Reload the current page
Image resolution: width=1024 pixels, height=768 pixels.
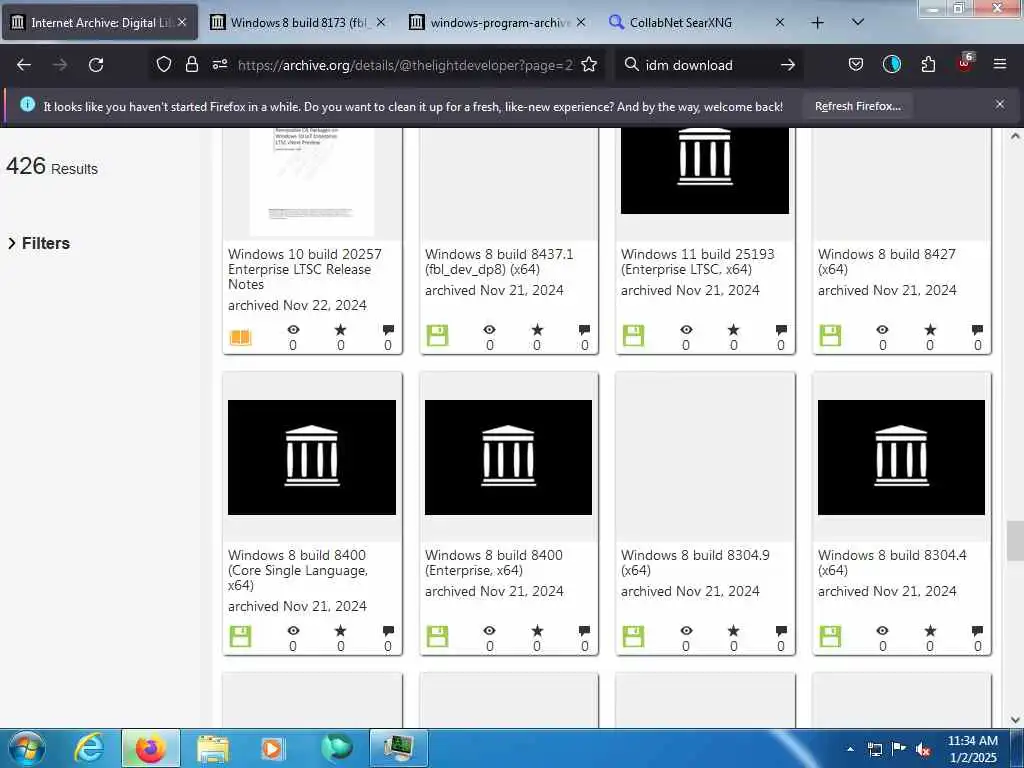click(x=96, y=65)
